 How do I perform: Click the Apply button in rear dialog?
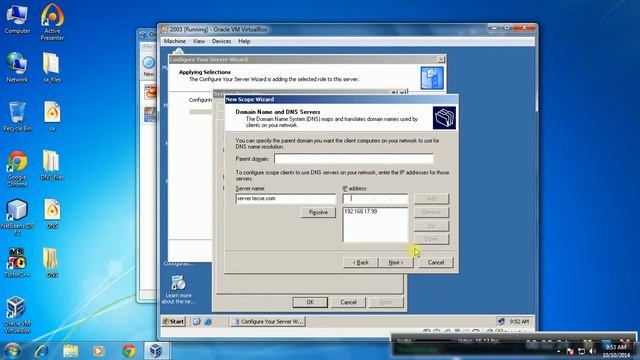pyautogui.click(x=386, y=302)
